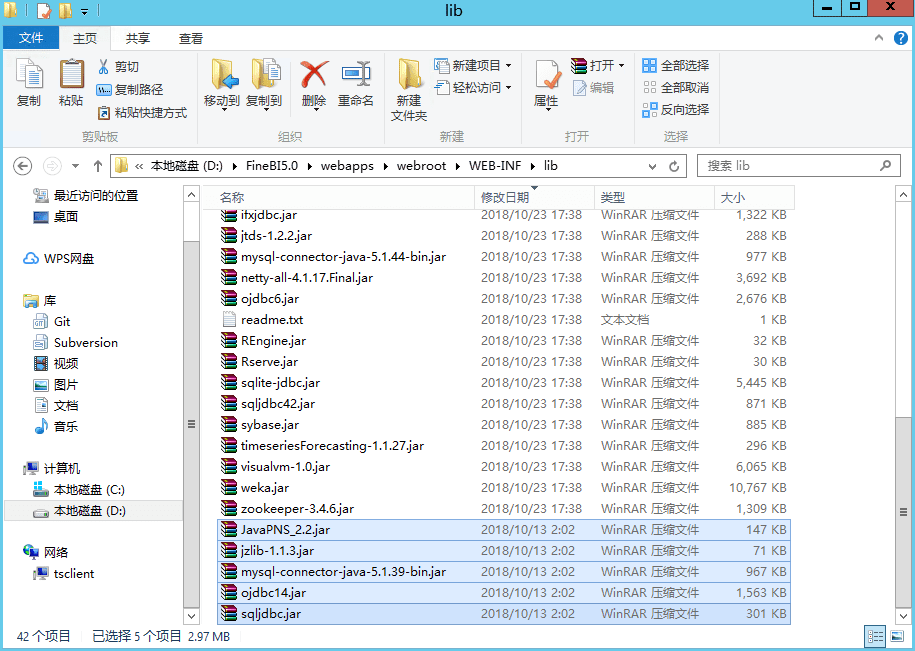Switch to the 查看 (View) tab
This screenshot has width=915, height=651.
(191, 38)
